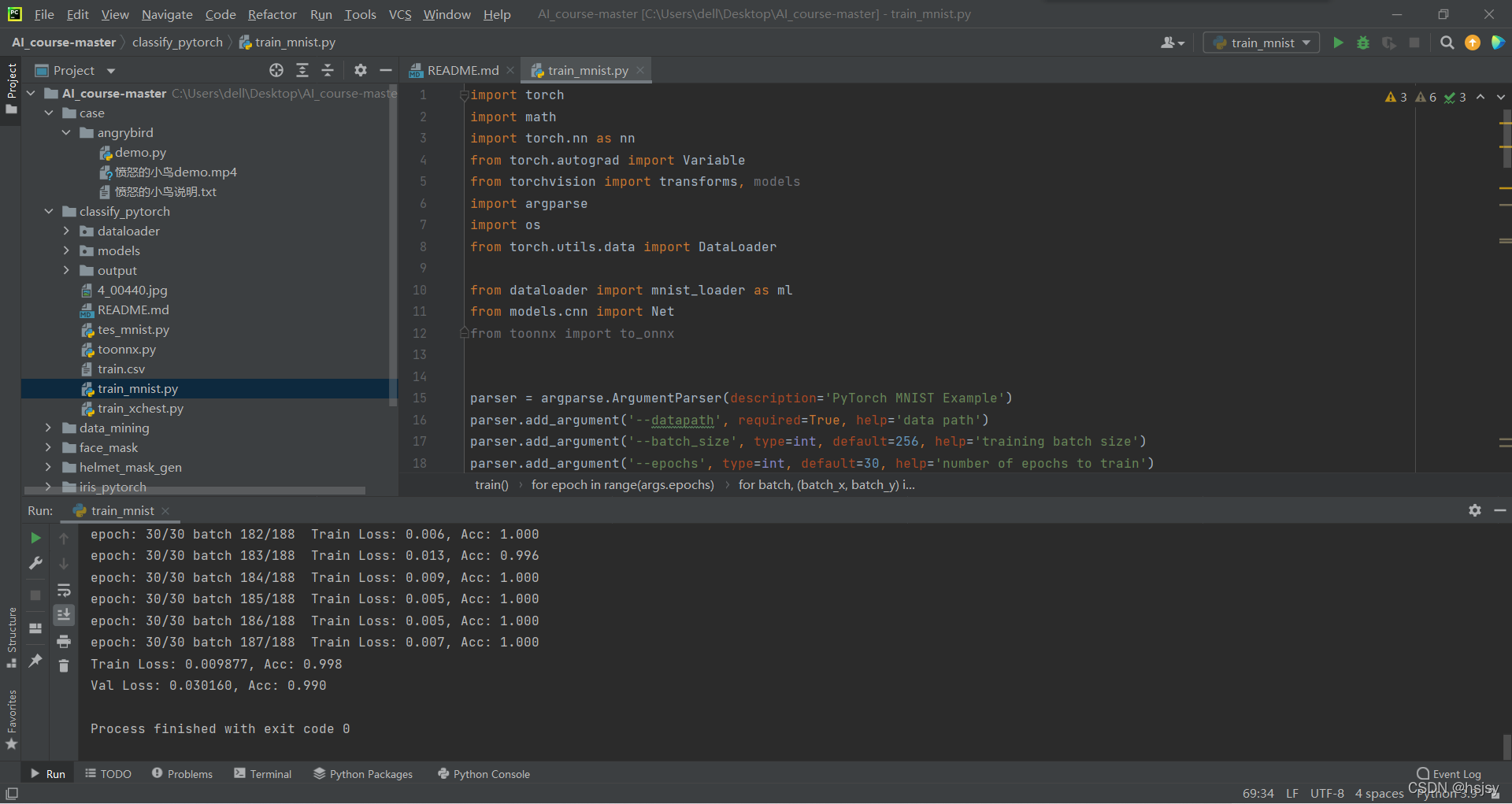Open the train_mnist run configuration dropdown
1512x804 pixels.
pos(1262,43)
